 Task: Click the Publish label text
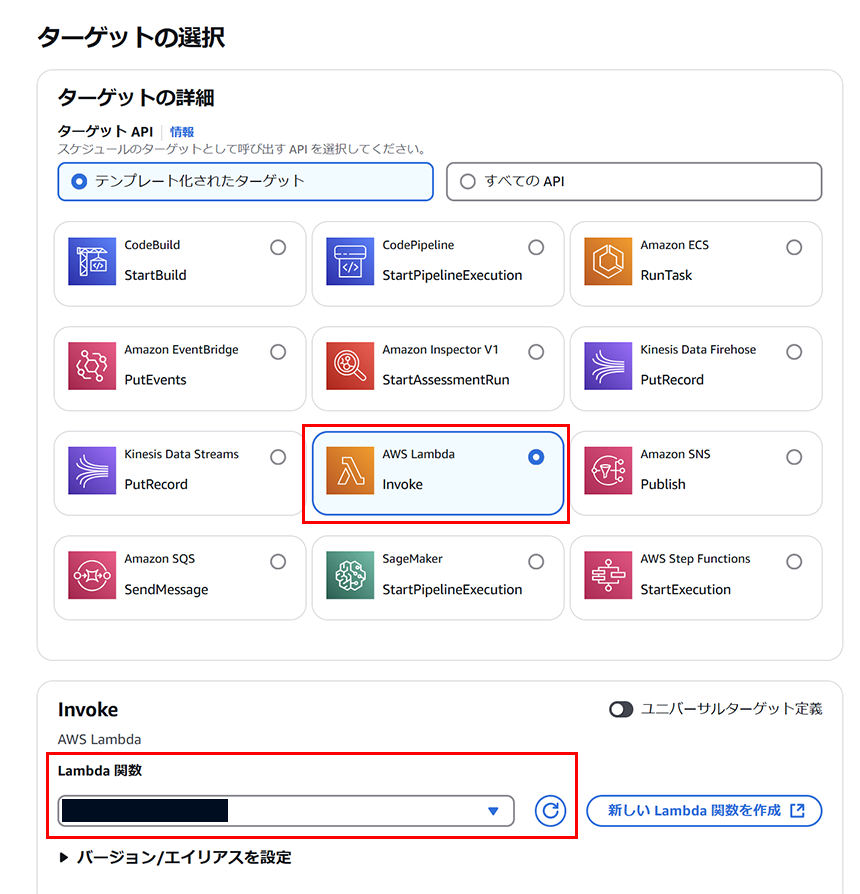pyautogui.click(x=663, y=484)
